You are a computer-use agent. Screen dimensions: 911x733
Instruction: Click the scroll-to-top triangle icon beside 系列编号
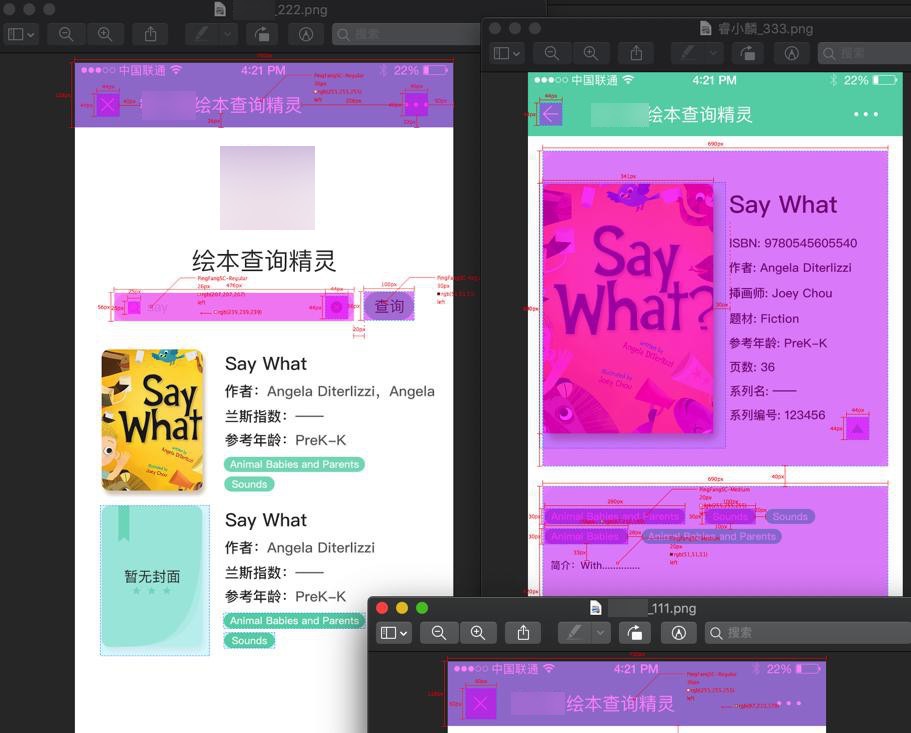pyautogui.click(x=856, y=429)
